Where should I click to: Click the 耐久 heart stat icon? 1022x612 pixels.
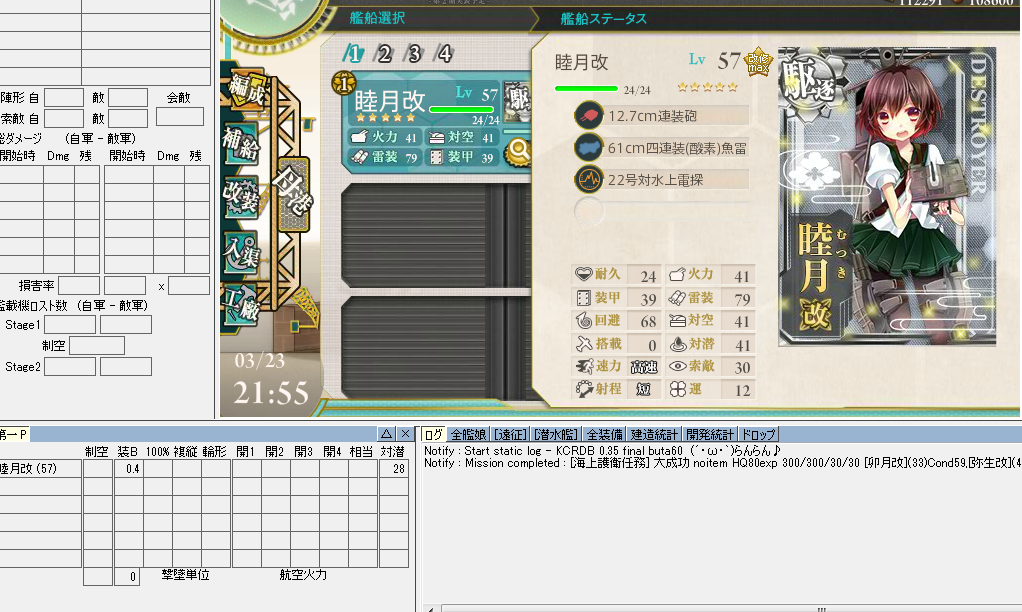[x=583, y=274]
